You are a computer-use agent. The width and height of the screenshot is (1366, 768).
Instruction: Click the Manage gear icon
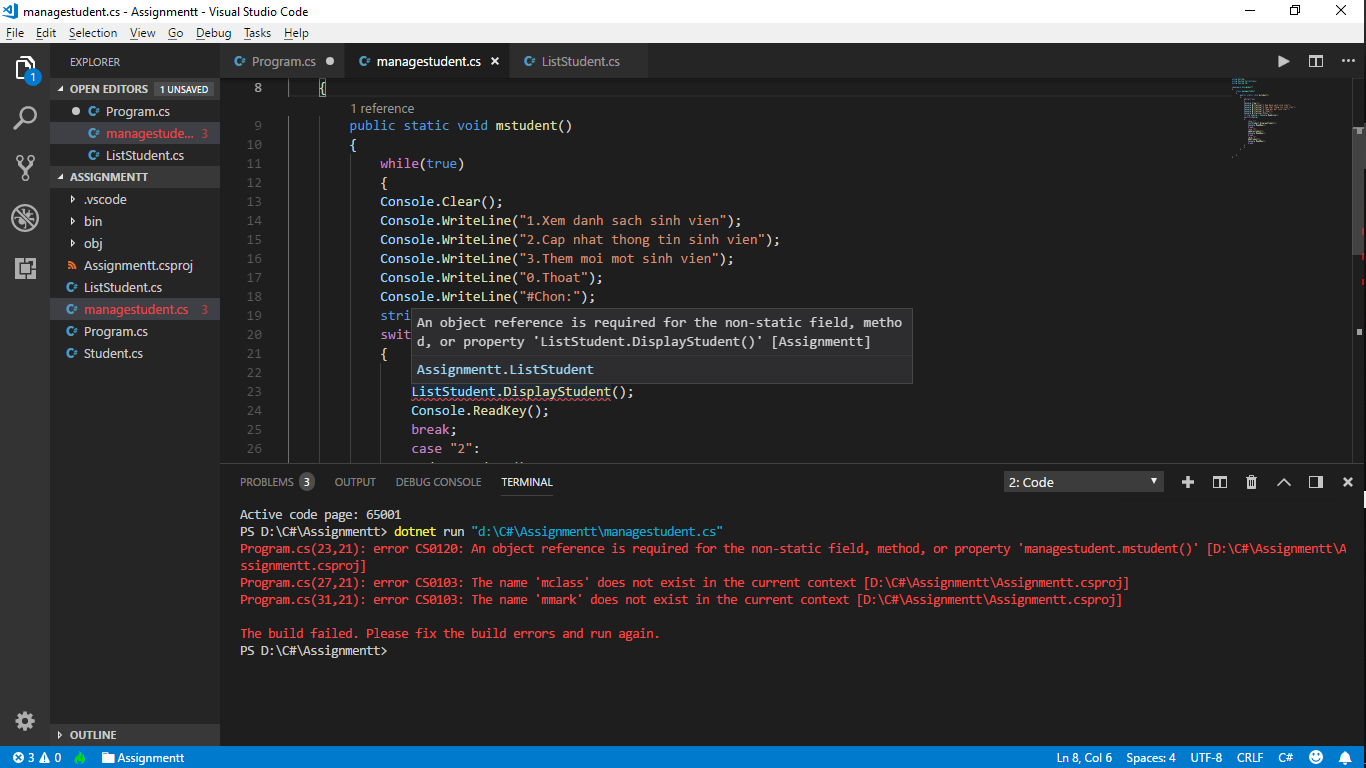click(x=25, y=721)
